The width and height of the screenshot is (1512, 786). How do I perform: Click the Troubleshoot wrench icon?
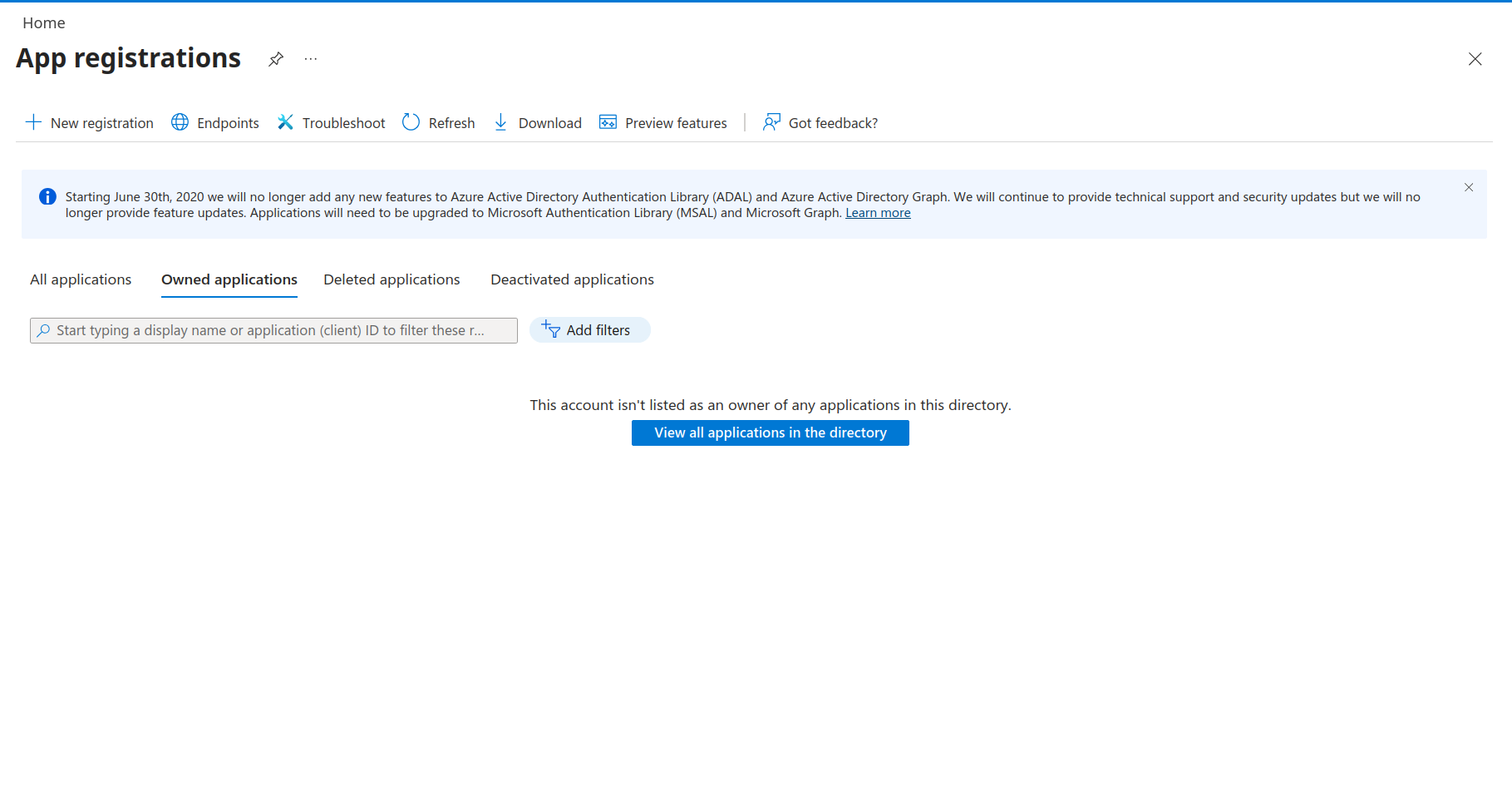(x=285, y=122)
